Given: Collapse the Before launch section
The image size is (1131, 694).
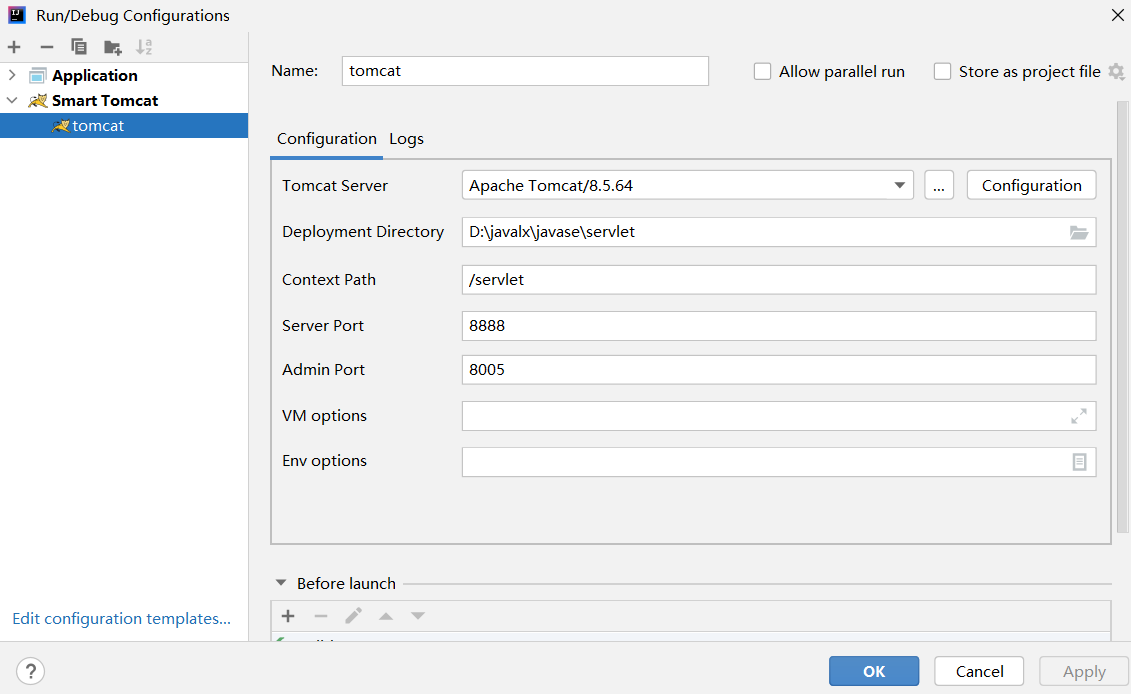Looking at the screenshot, I should pyautogui.click(x=280, y=583).
